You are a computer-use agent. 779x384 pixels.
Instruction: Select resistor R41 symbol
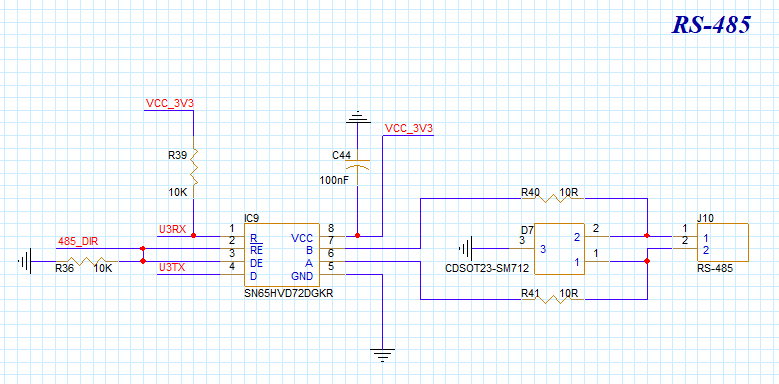[x=552, y=300]
